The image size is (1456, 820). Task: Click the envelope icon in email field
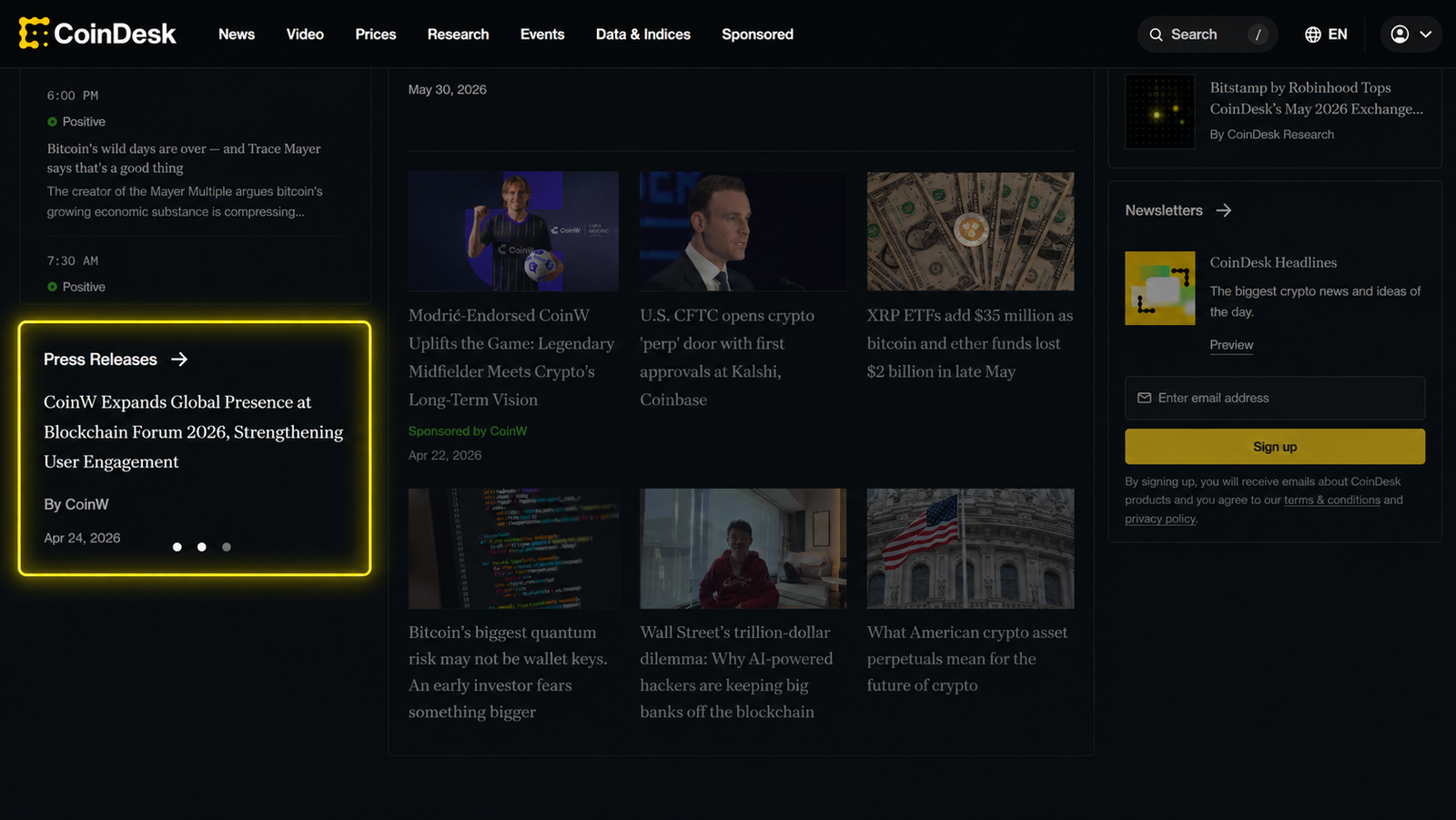1145,398
